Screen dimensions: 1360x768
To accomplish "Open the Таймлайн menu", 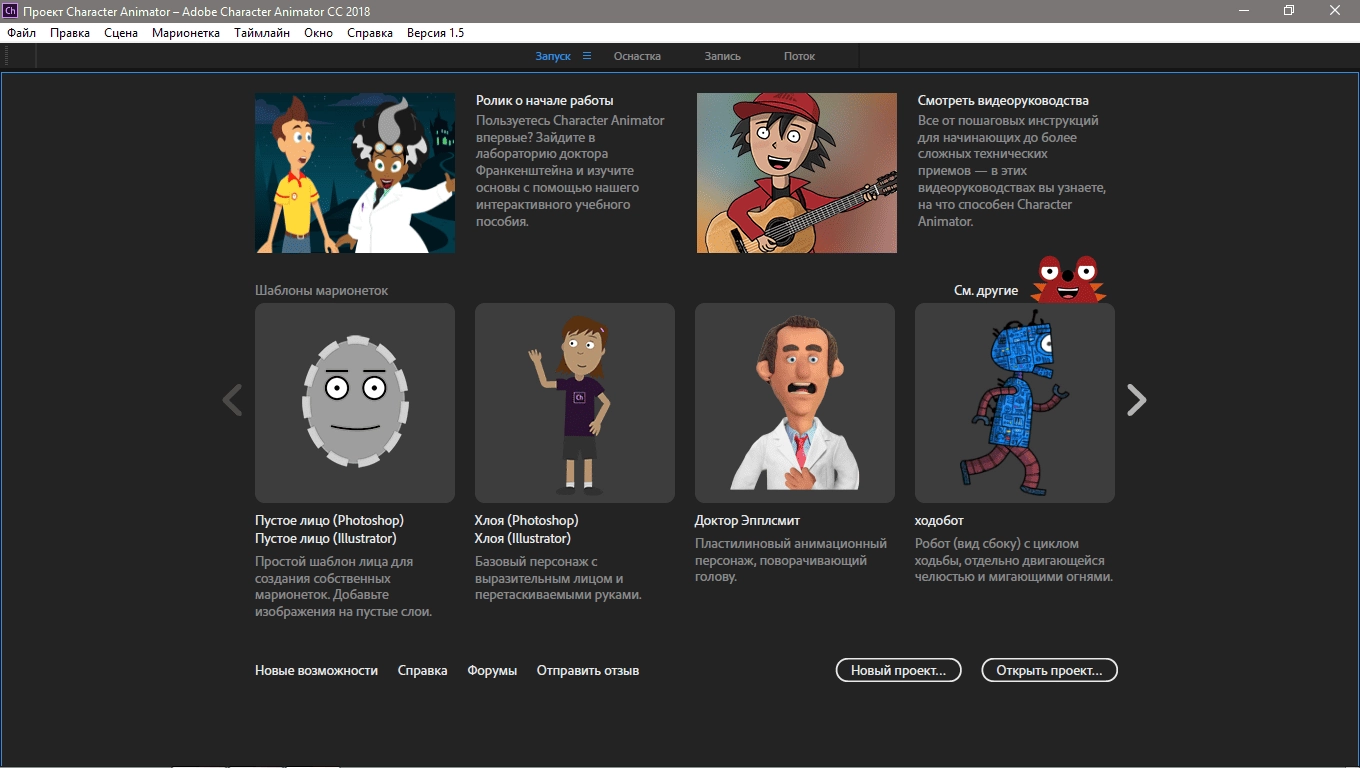I will click(262, 33).
